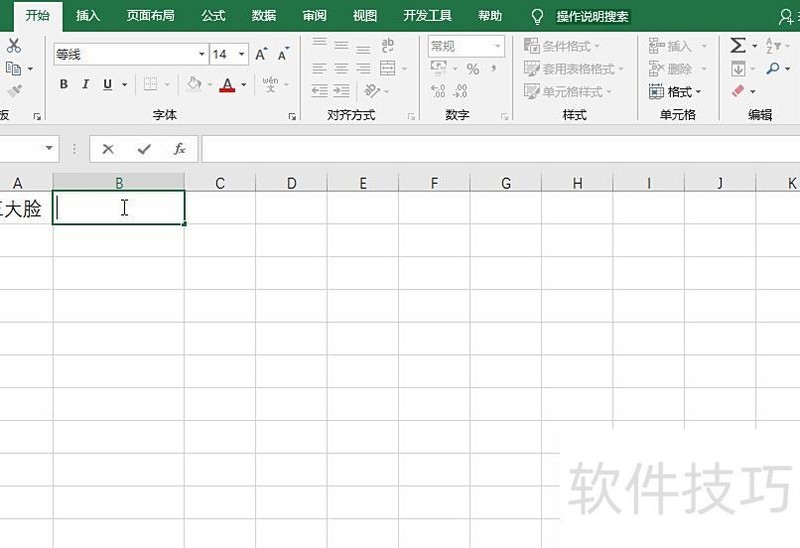Click the Merge and Center icon
800x548 pixels.
pos(388,68)
